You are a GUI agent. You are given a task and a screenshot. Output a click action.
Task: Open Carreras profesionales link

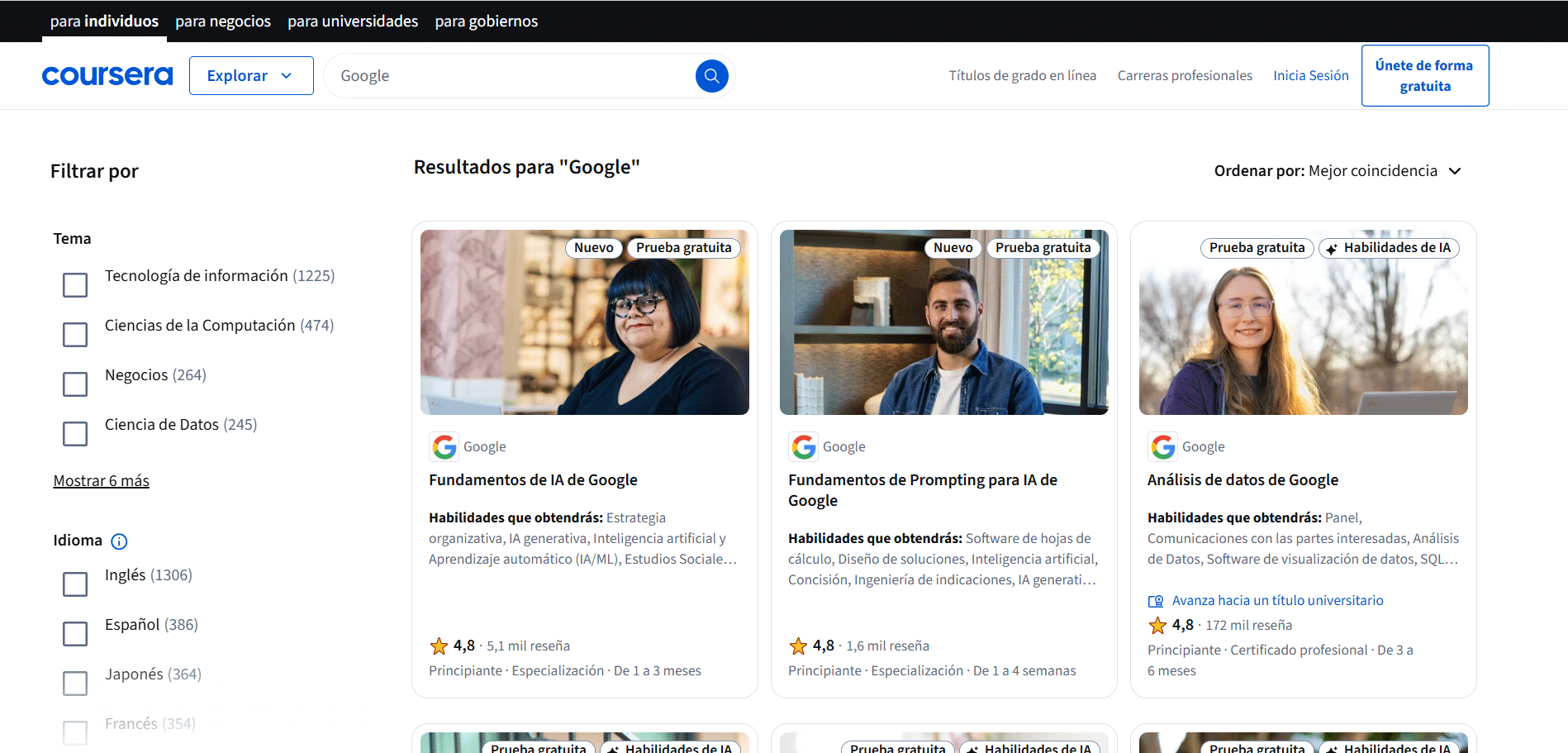(x=1185, y=76)
